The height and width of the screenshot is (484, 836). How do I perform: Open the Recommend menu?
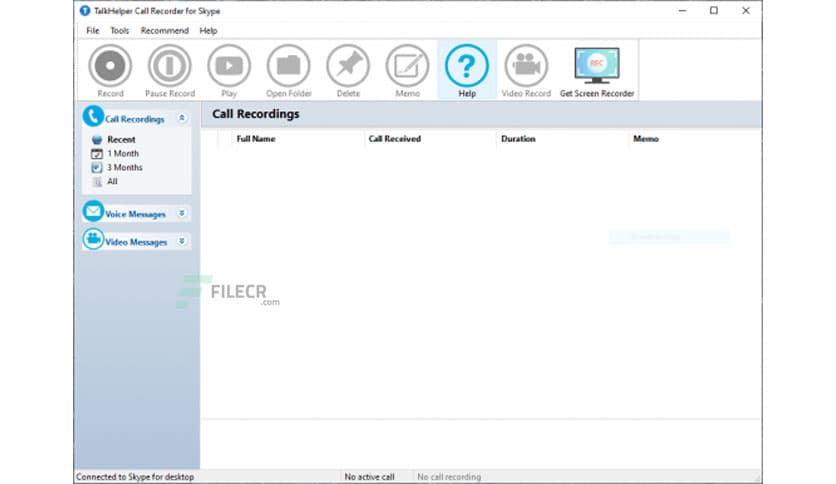click(164, 30)
